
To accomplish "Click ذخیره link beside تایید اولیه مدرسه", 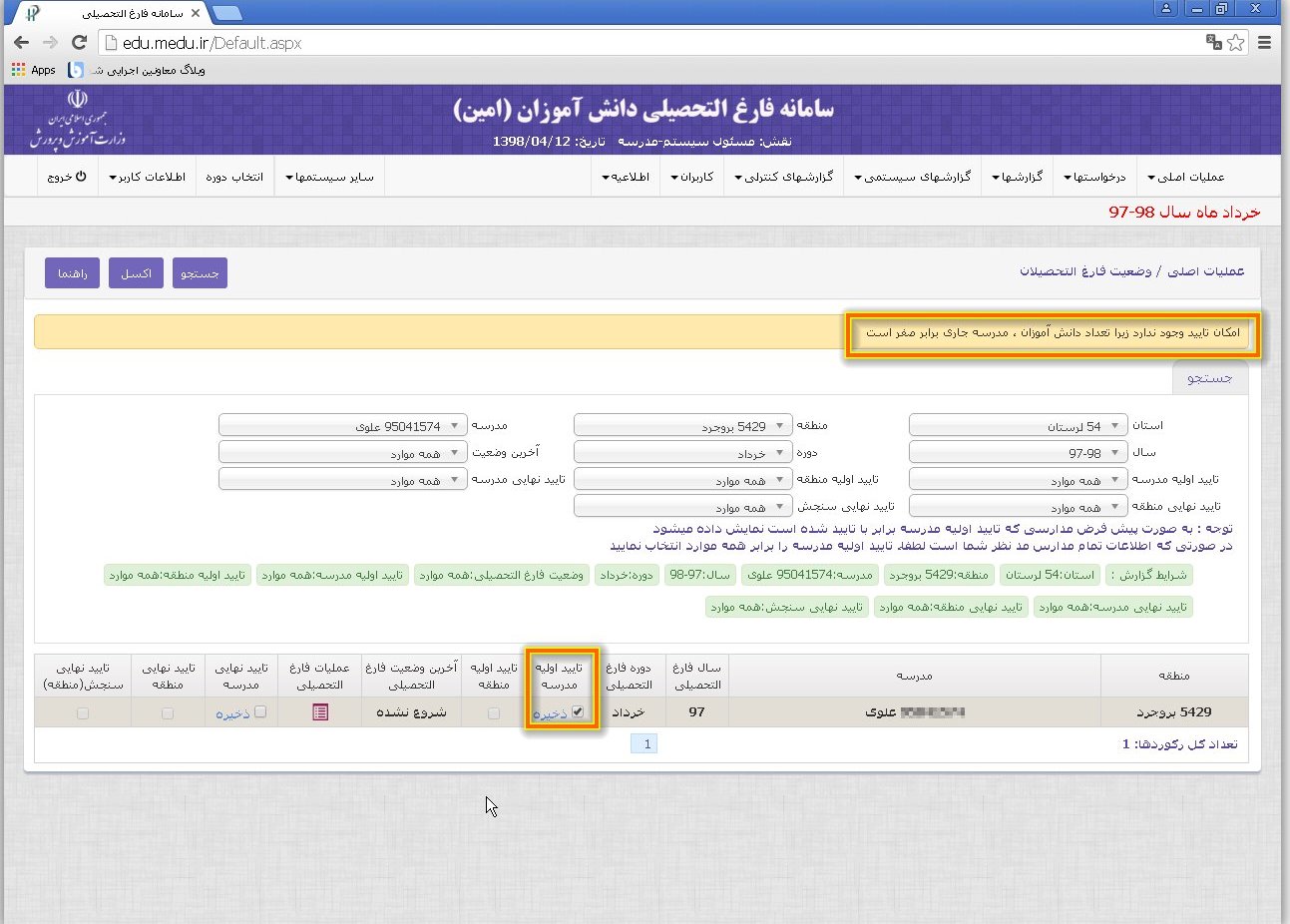I will [x=550, y=714].
